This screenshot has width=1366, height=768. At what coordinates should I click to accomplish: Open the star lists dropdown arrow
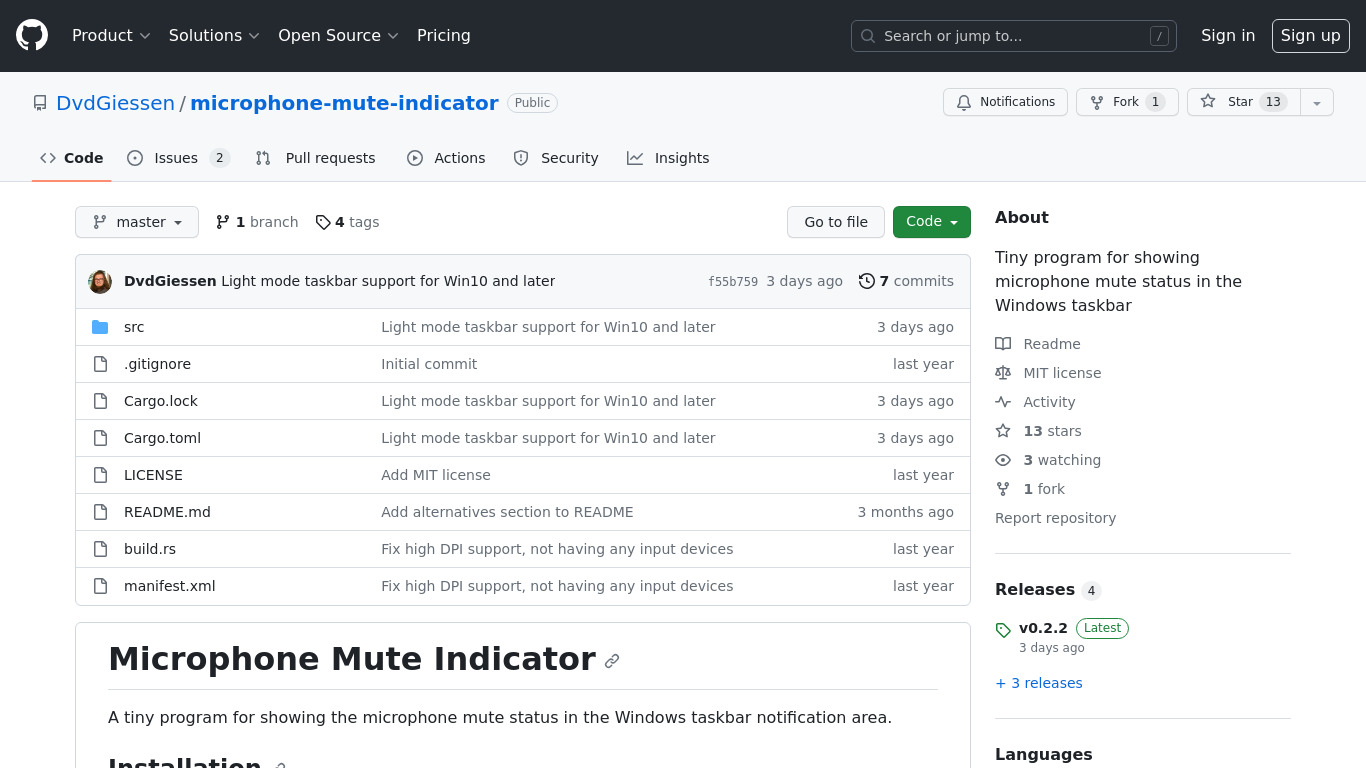click(x=1317, y=102)
